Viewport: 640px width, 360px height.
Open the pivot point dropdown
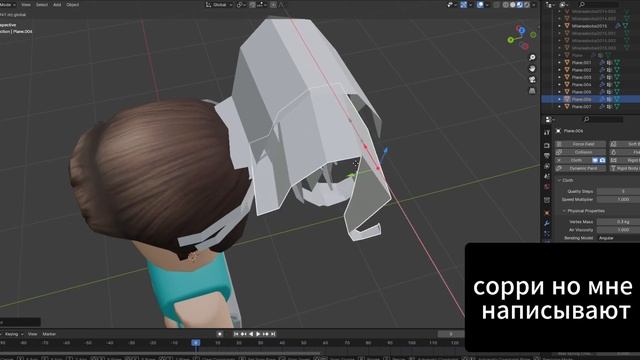point(241,5)
